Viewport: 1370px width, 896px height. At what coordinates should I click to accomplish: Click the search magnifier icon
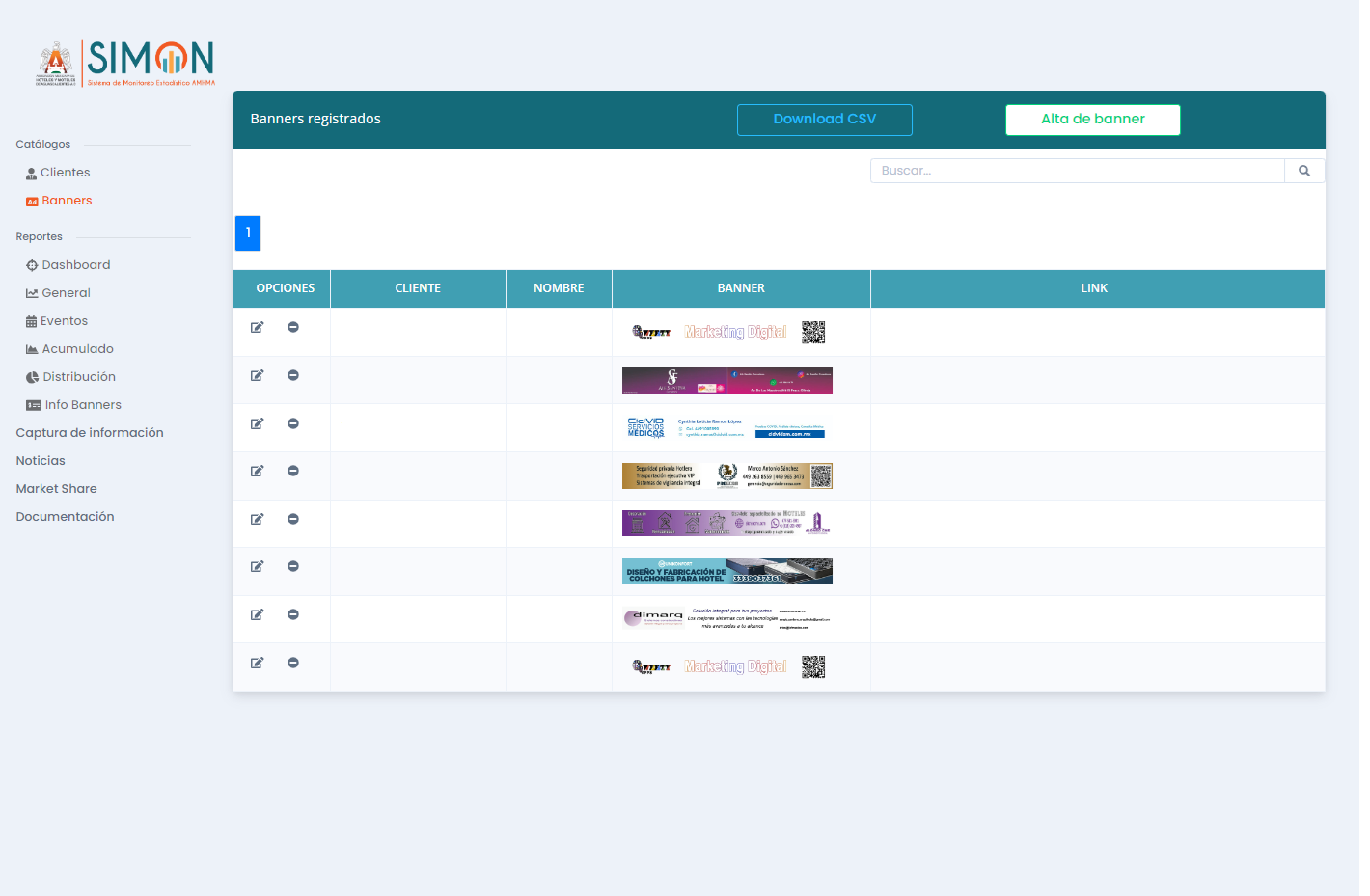pos(1304,171)
